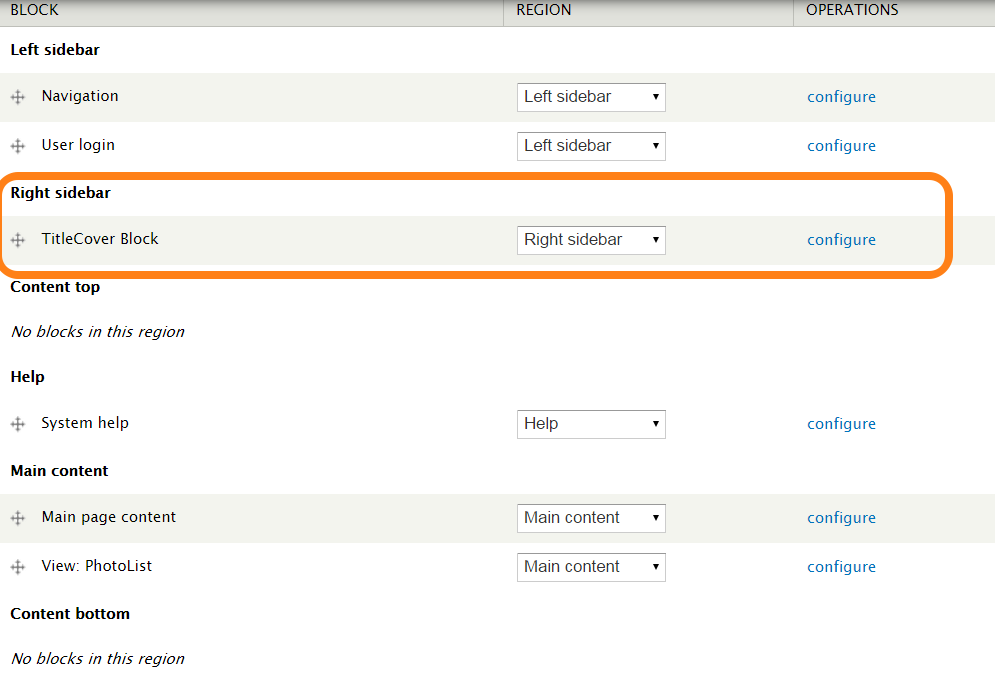Open the region dropdown for Navigation
The width and height of the screenshot is (995, 678).
click(590, 97)
